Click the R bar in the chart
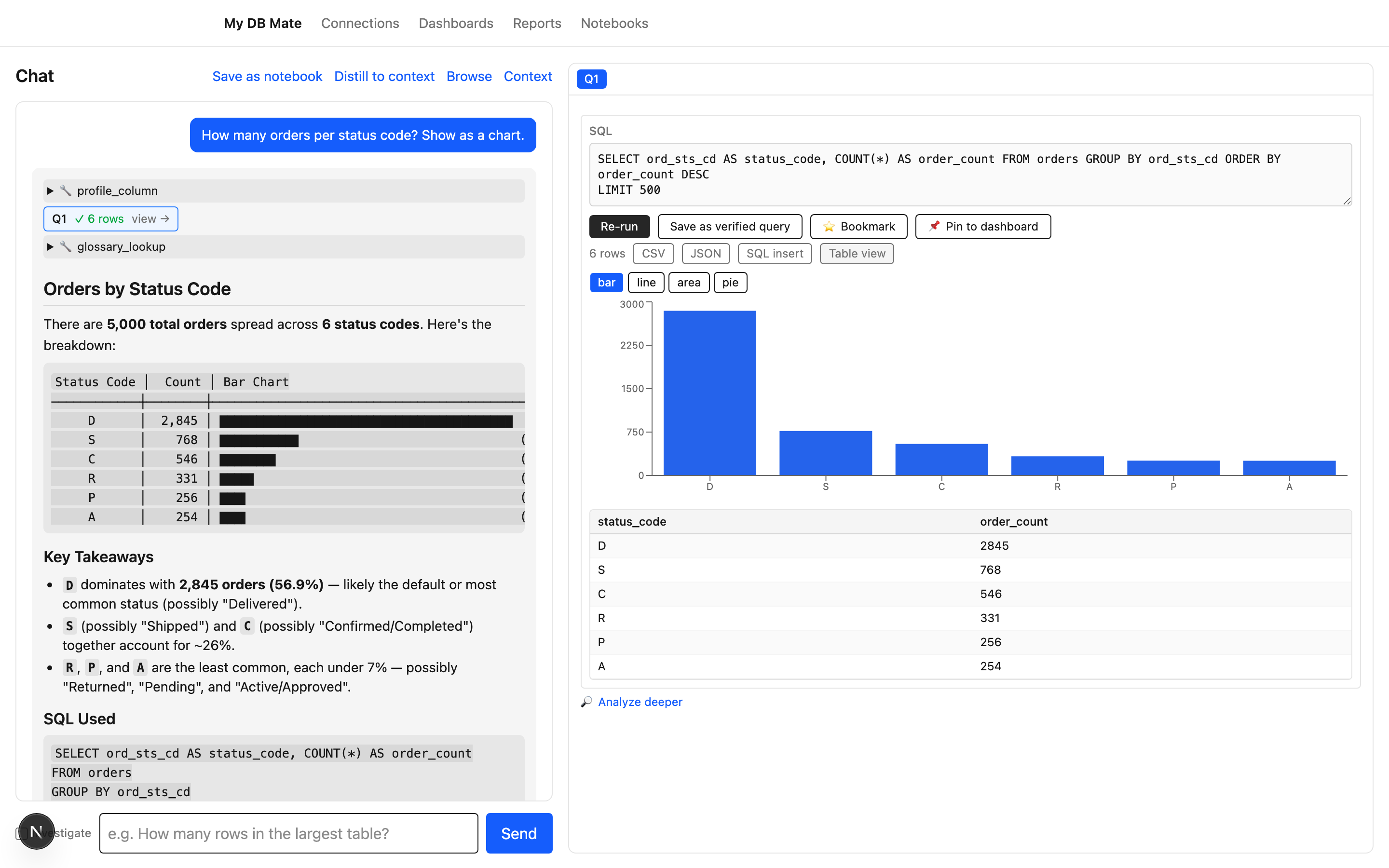The image size is (1389, 868). tap(1057, 465)
